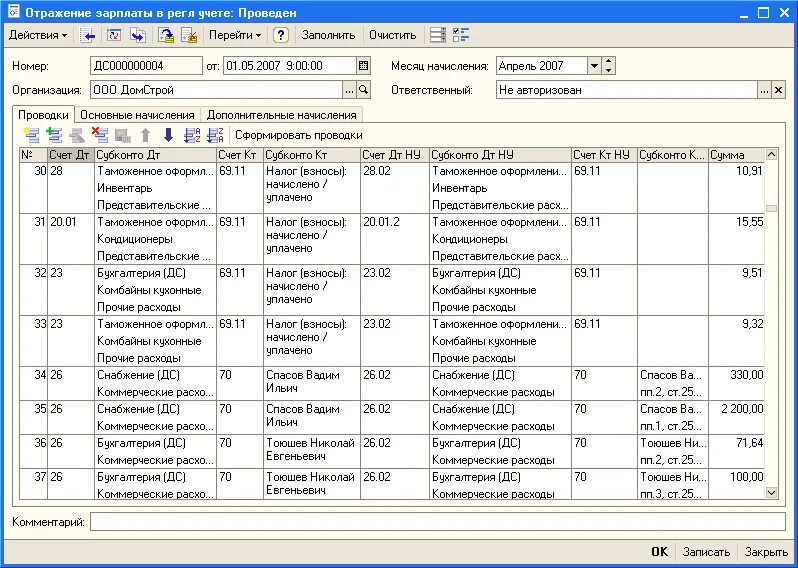Click magnifier icon next to Организация
Screen dimensions: 798x568
coord(363,90)
